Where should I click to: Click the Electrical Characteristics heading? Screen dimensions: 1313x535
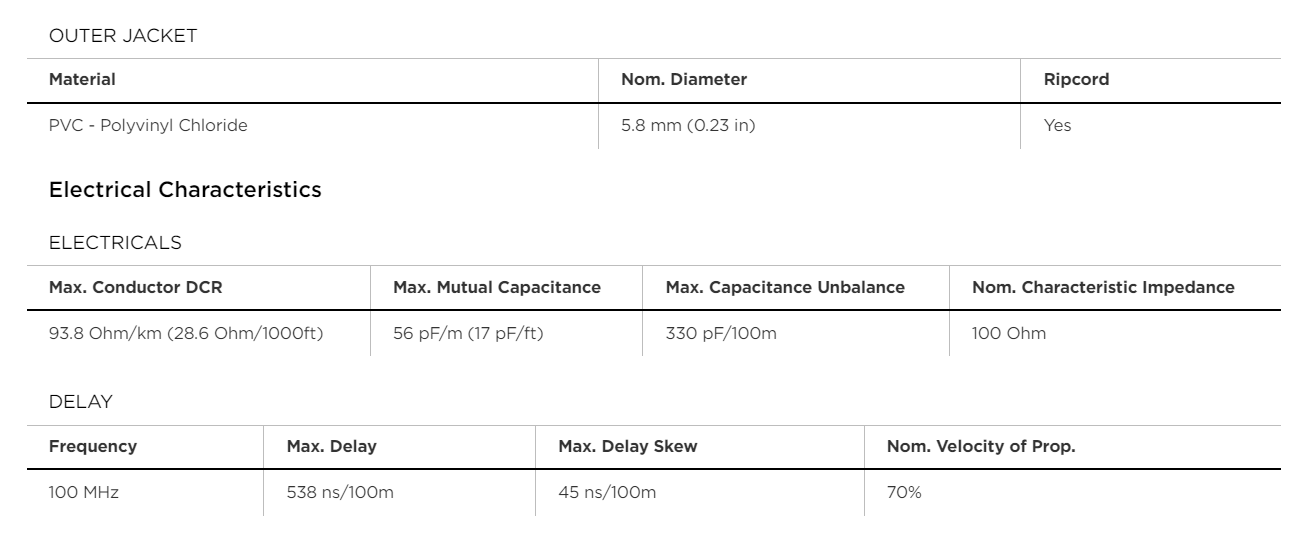pyautogui.click(x=185, y=189)
